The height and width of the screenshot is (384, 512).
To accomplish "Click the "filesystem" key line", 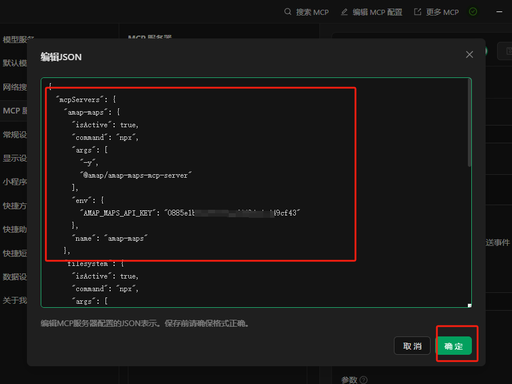I will [x=94, y=264].
